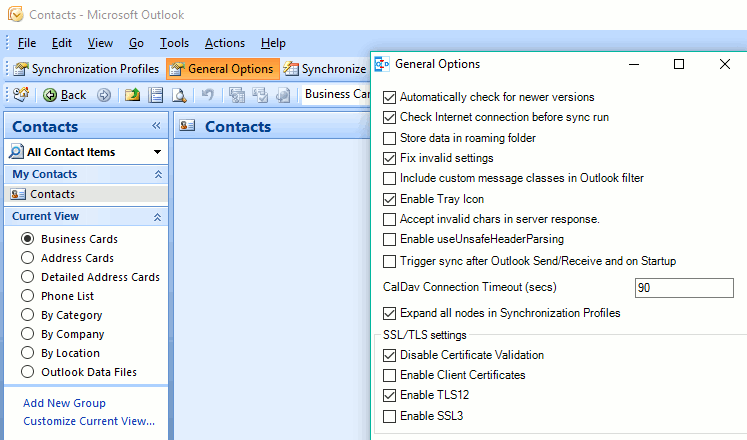Screen dimensions: 747x440
Task: Toggle Expand all nodes in Synchronization Profiles
Action: [389, 313]
